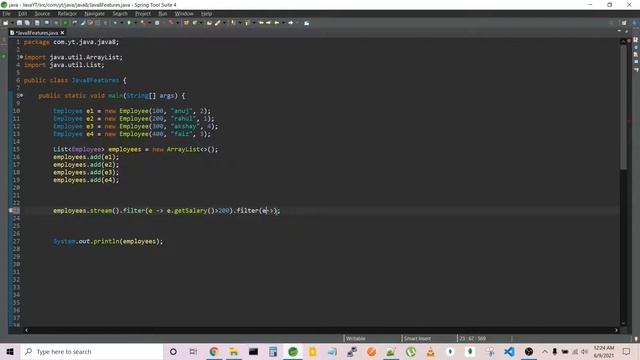The height and width of the screenshot is (360, 640).
Task: Open Chrome from the taskbar
Action: coord(214,351)
